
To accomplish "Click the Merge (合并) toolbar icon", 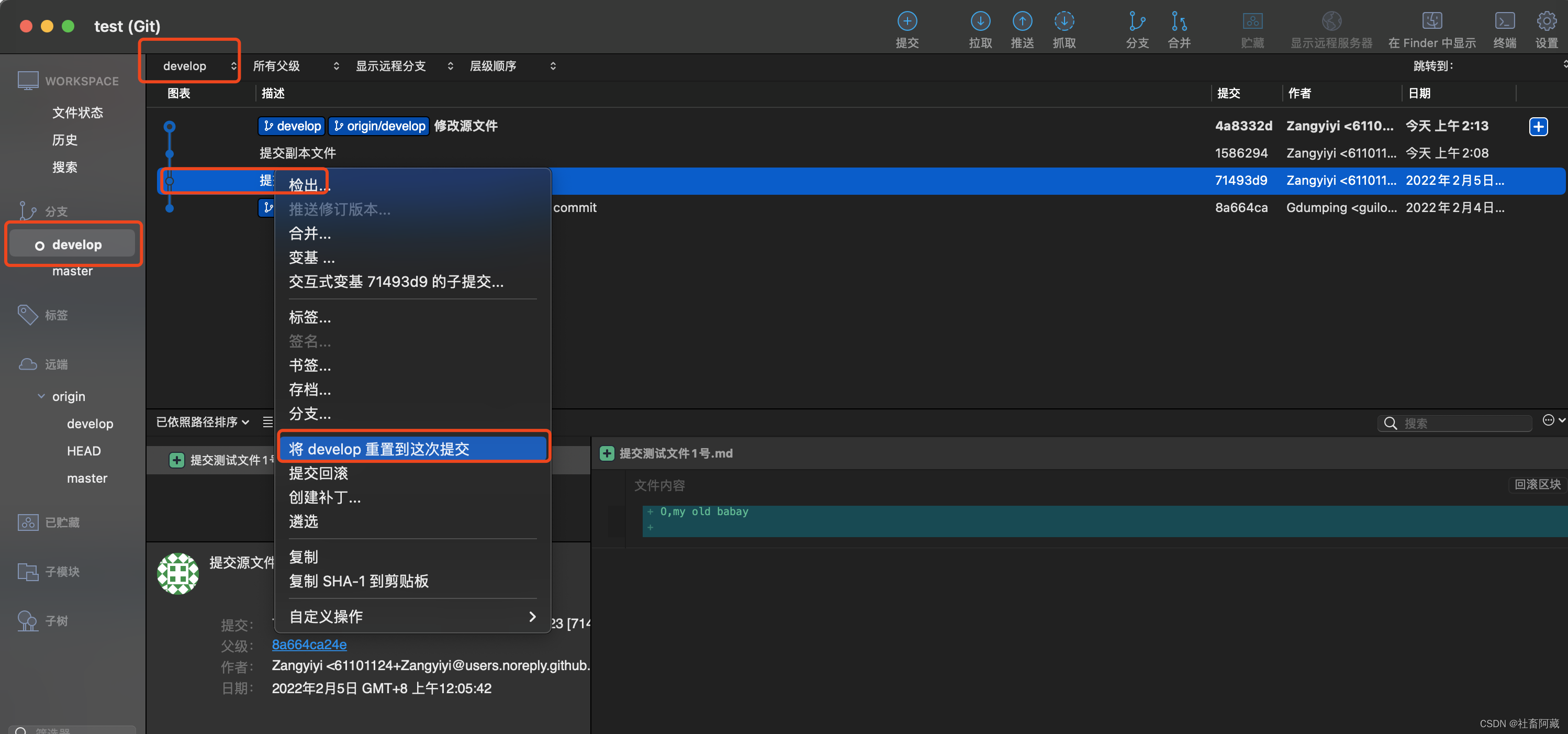I will click(1179, 22).
